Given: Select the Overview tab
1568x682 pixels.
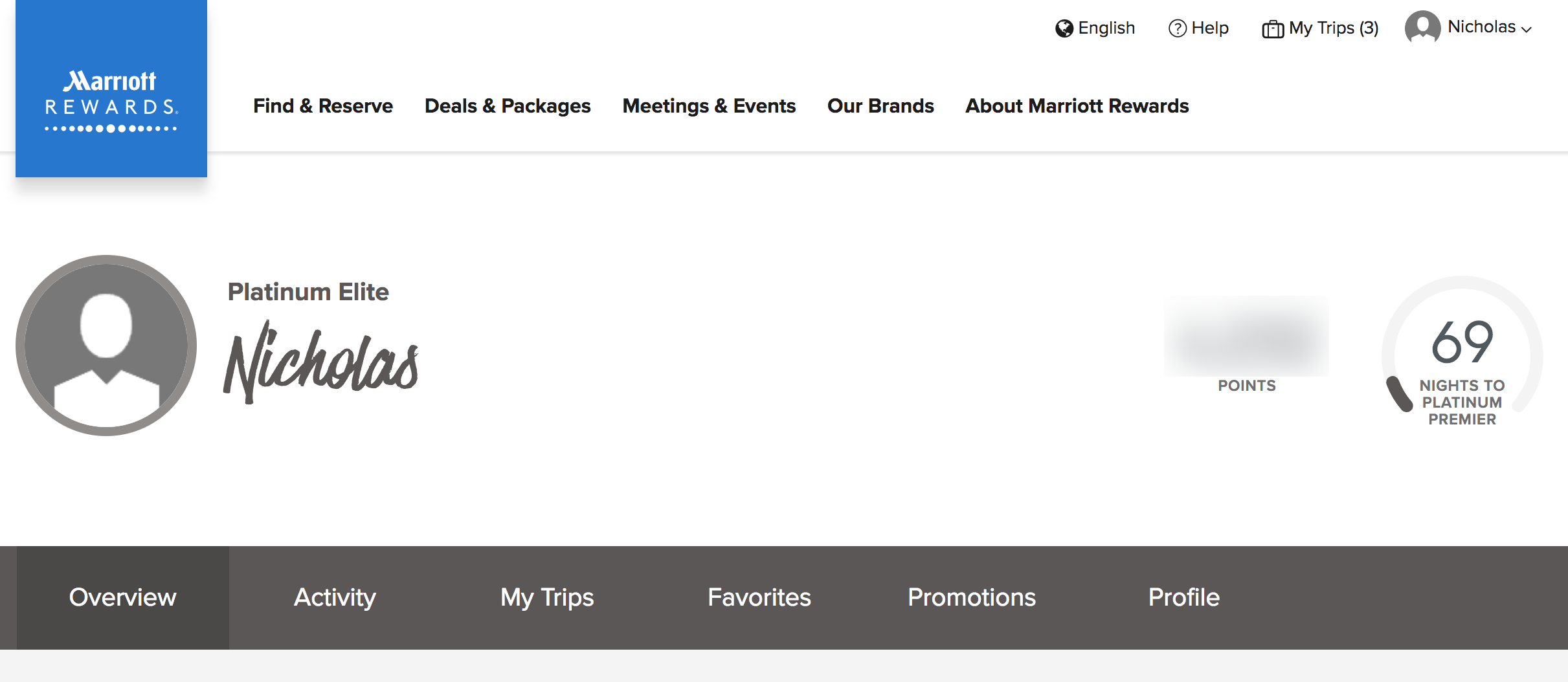Looking at the screenshot, I should [x=122, y=597].
